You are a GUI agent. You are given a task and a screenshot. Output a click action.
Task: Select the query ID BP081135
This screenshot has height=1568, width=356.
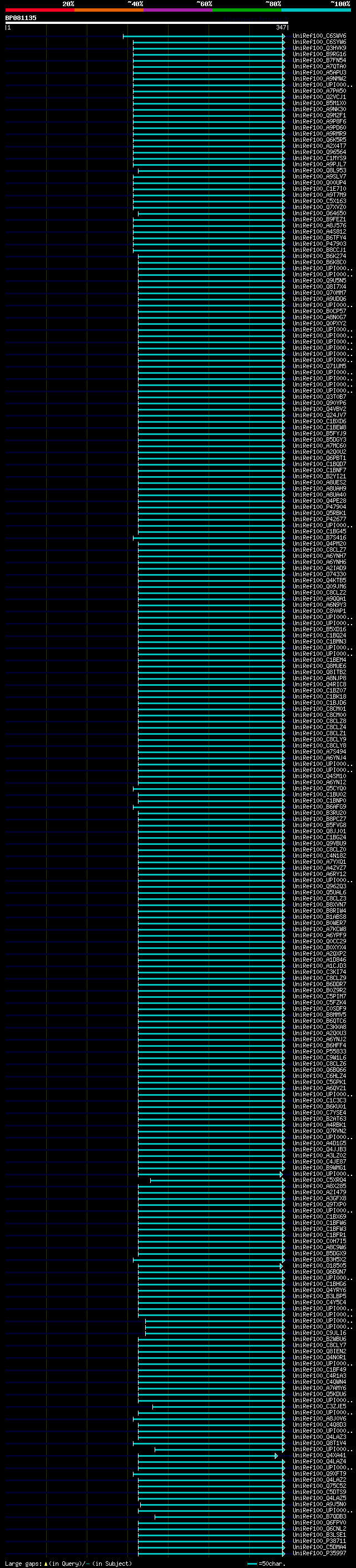21,18
